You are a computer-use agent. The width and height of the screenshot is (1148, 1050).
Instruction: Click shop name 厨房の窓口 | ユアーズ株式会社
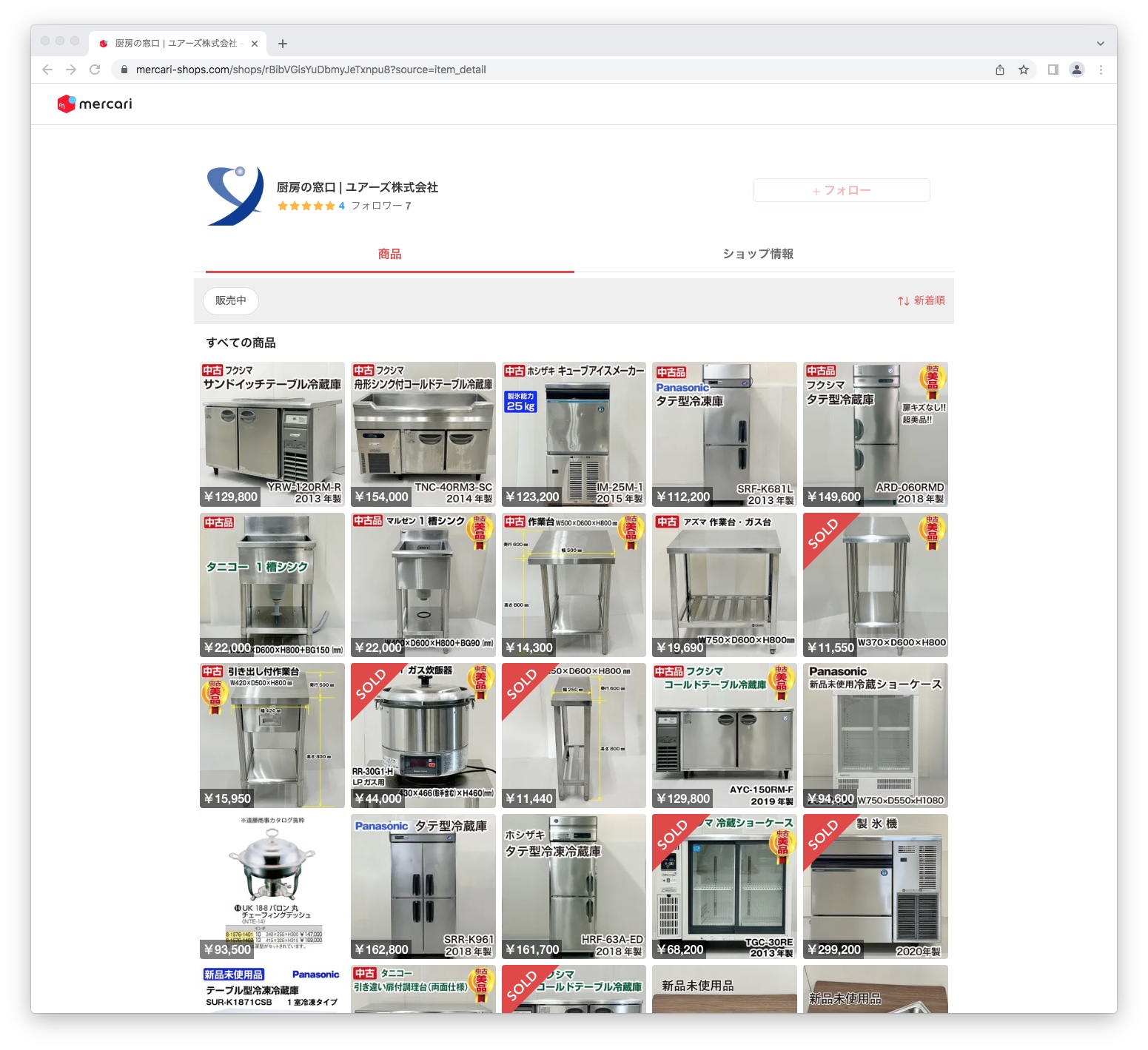pos(358,187)
